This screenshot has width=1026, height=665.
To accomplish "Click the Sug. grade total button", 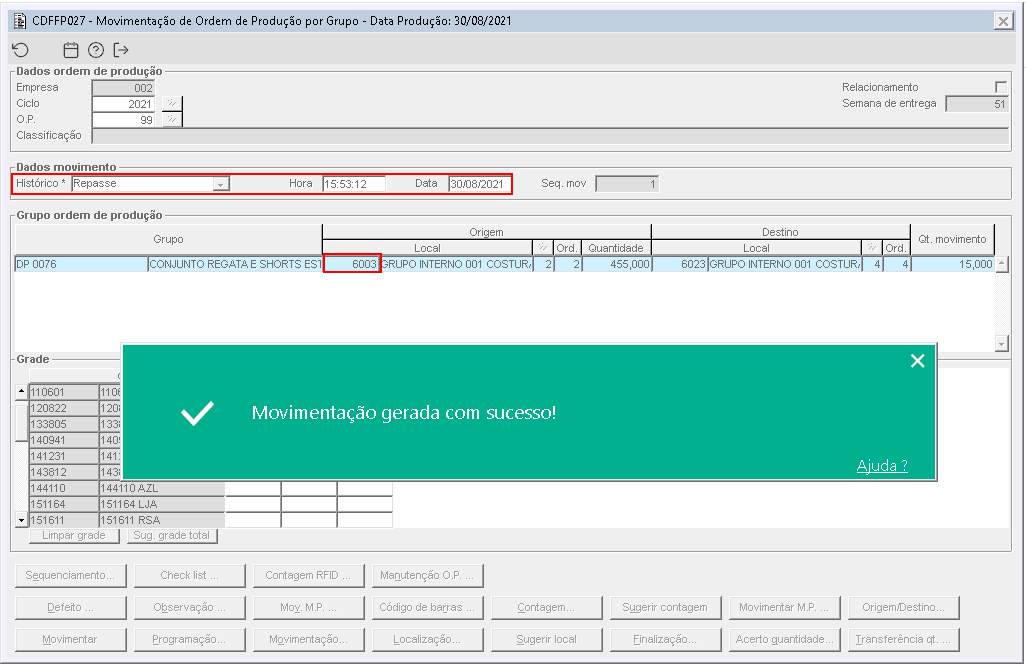I will (x=172, y=535).
